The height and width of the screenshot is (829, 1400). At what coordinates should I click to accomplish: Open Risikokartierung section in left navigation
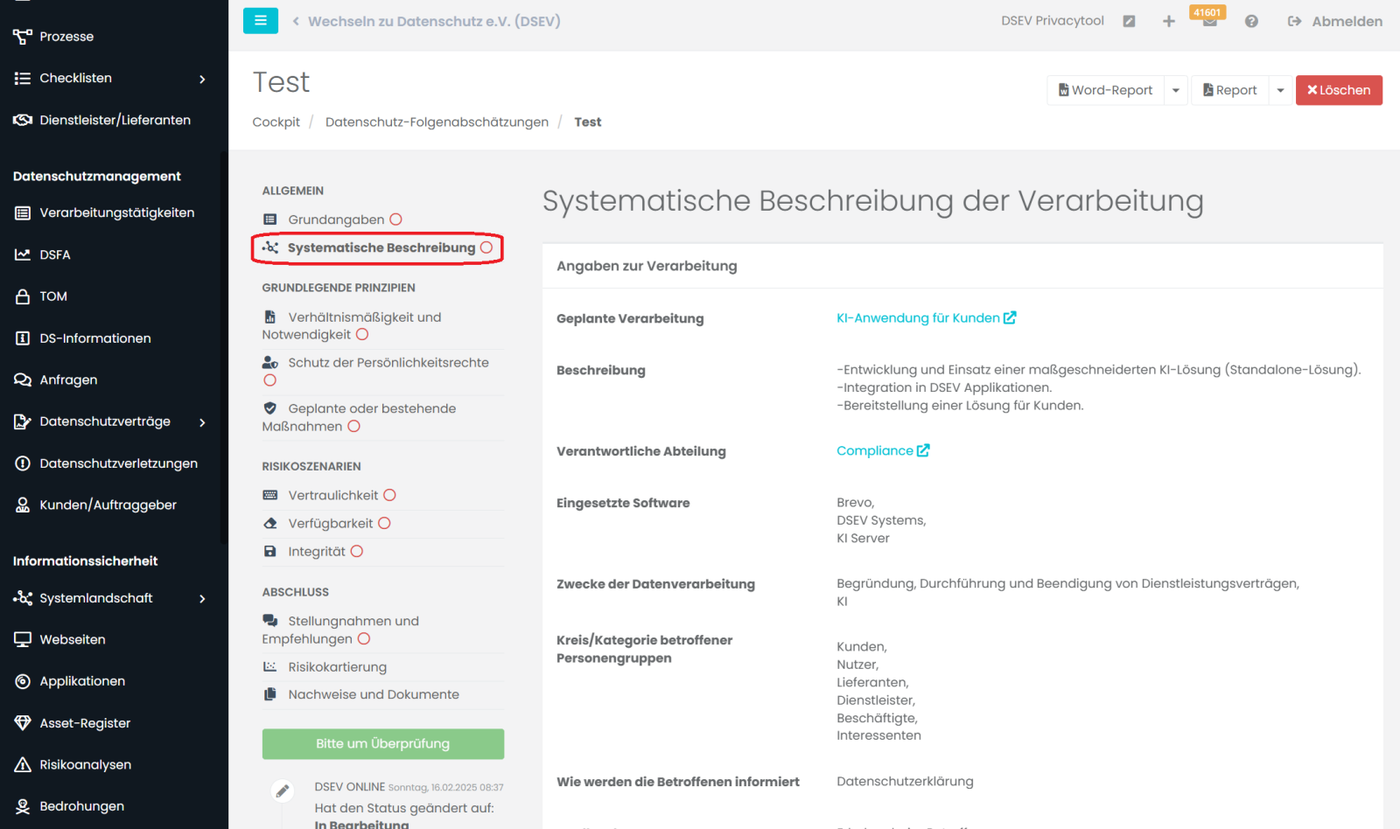coord(337,667)
